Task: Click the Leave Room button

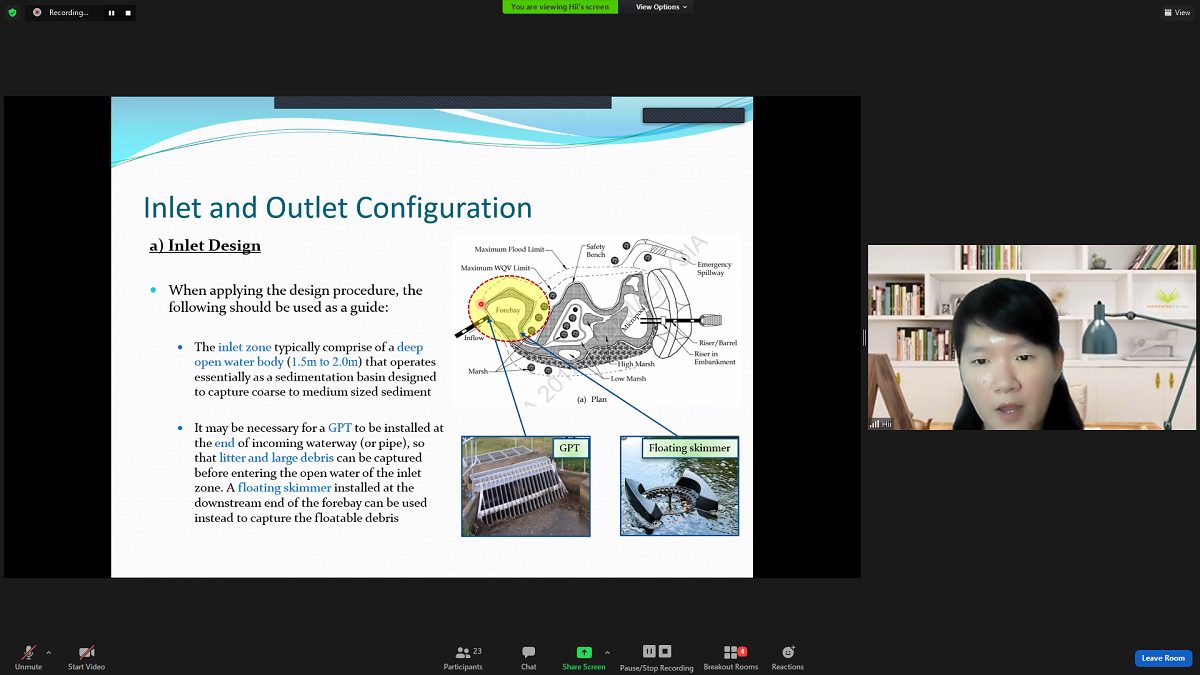Action: point(1163,658)
